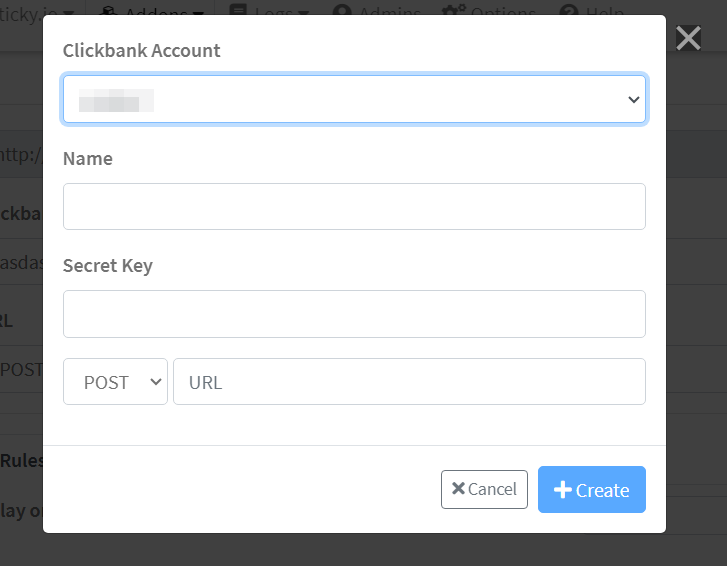This screenshot has width=727, height=566.
Task: Click into the URL field
Action: 409,382
